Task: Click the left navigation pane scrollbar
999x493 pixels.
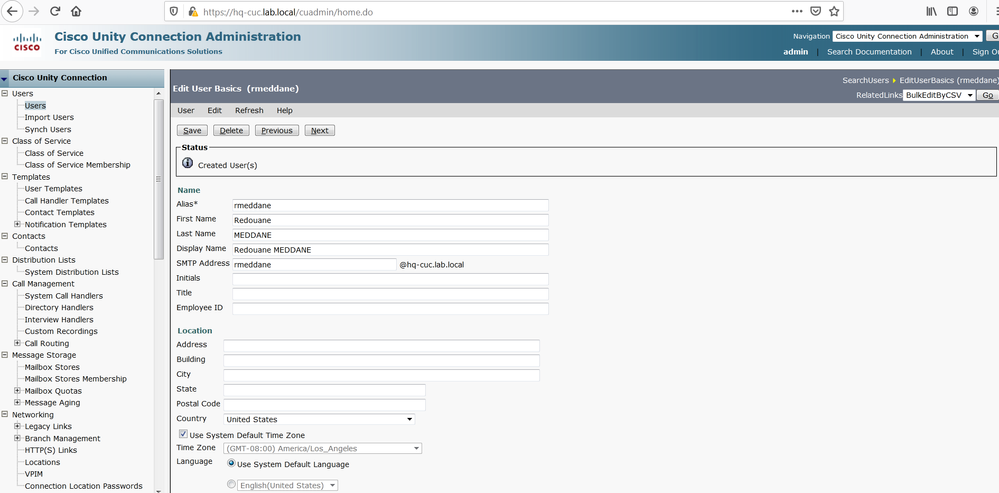Action: point(159,178)
